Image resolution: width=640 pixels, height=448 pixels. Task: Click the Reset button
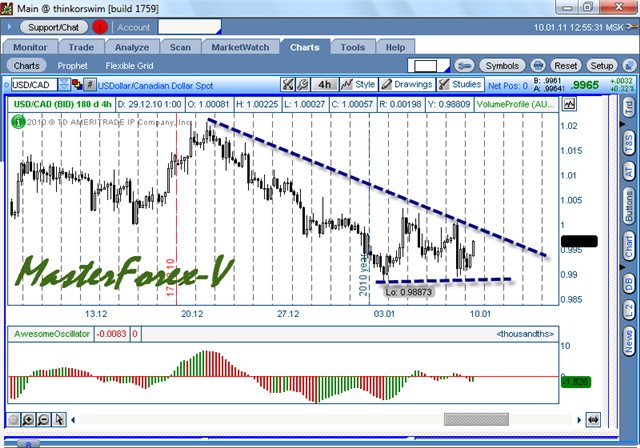(x=565, y=66)
